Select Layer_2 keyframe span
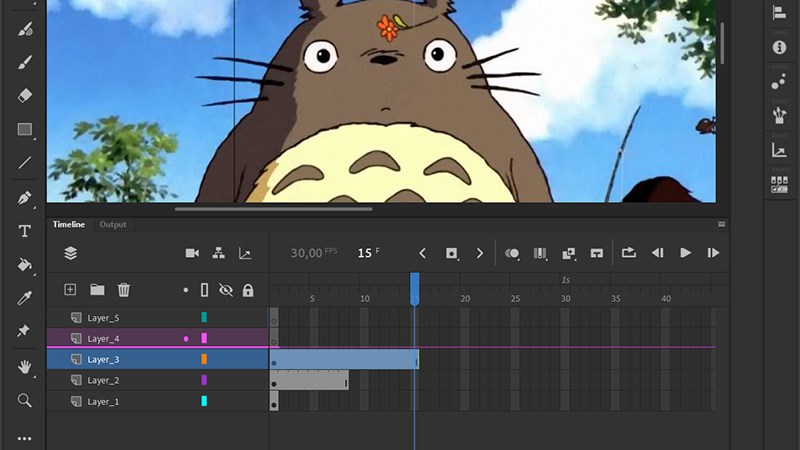The width and height of the screenshot is (800, 450). tap(309, 381)
